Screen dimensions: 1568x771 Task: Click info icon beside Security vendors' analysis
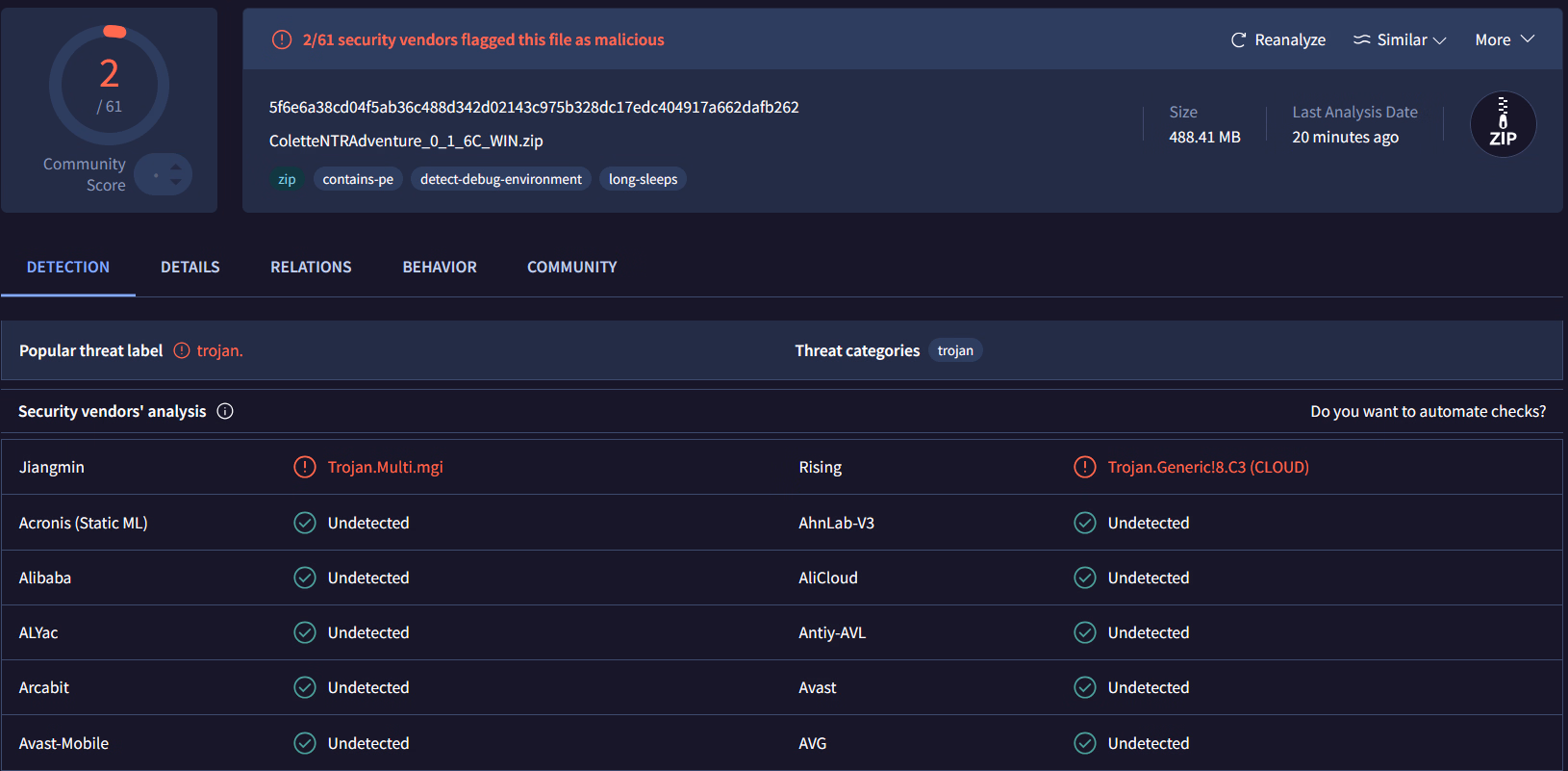tap(225, 411)
